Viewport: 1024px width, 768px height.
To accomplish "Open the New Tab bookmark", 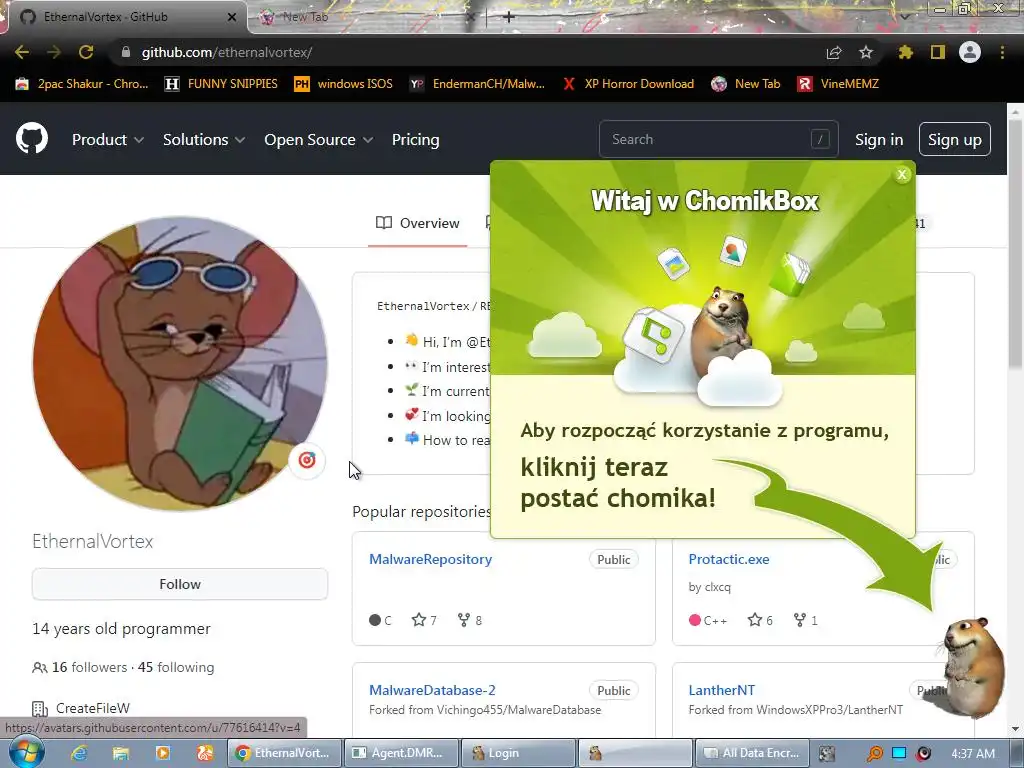I will [746, 84].
